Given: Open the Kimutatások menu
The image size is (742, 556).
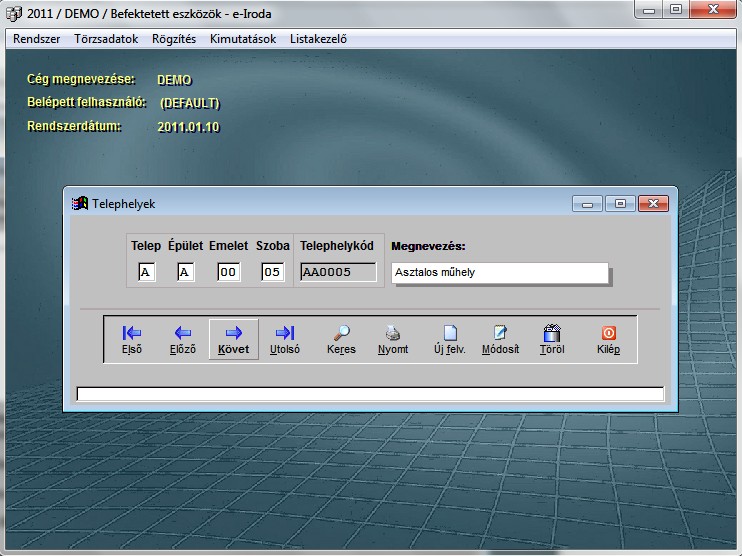Looking at the screenshot, I should point(243,39).
